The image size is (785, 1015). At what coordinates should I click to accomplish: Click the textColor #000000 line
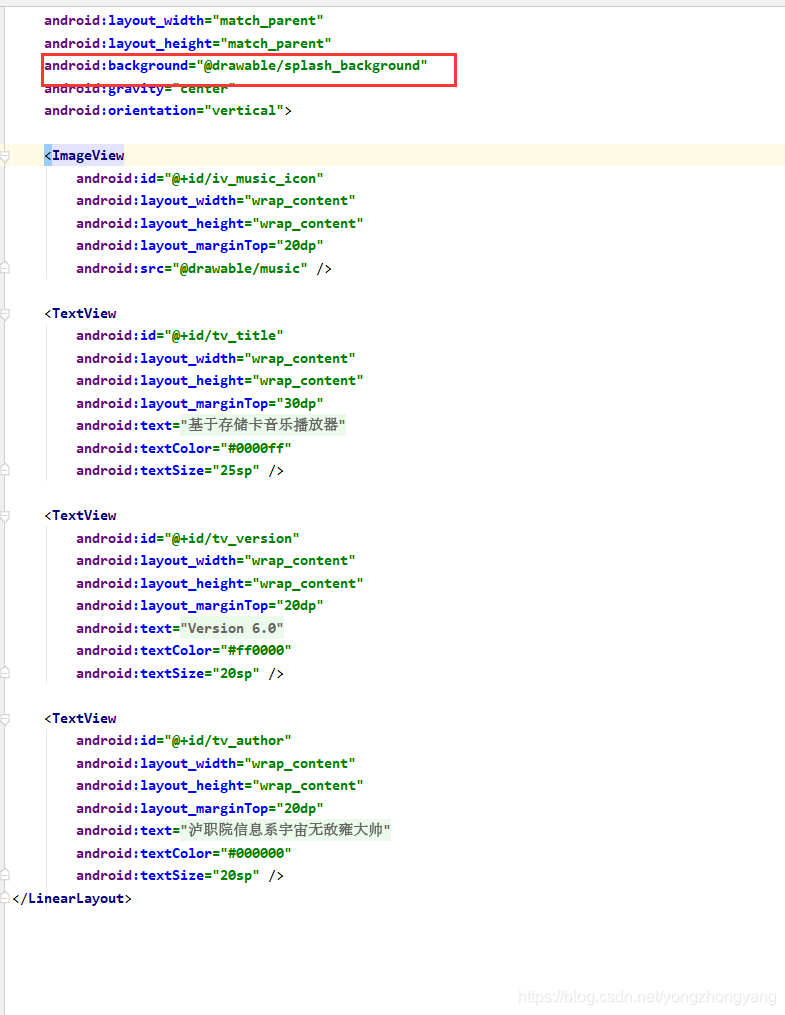click(183, 853)
